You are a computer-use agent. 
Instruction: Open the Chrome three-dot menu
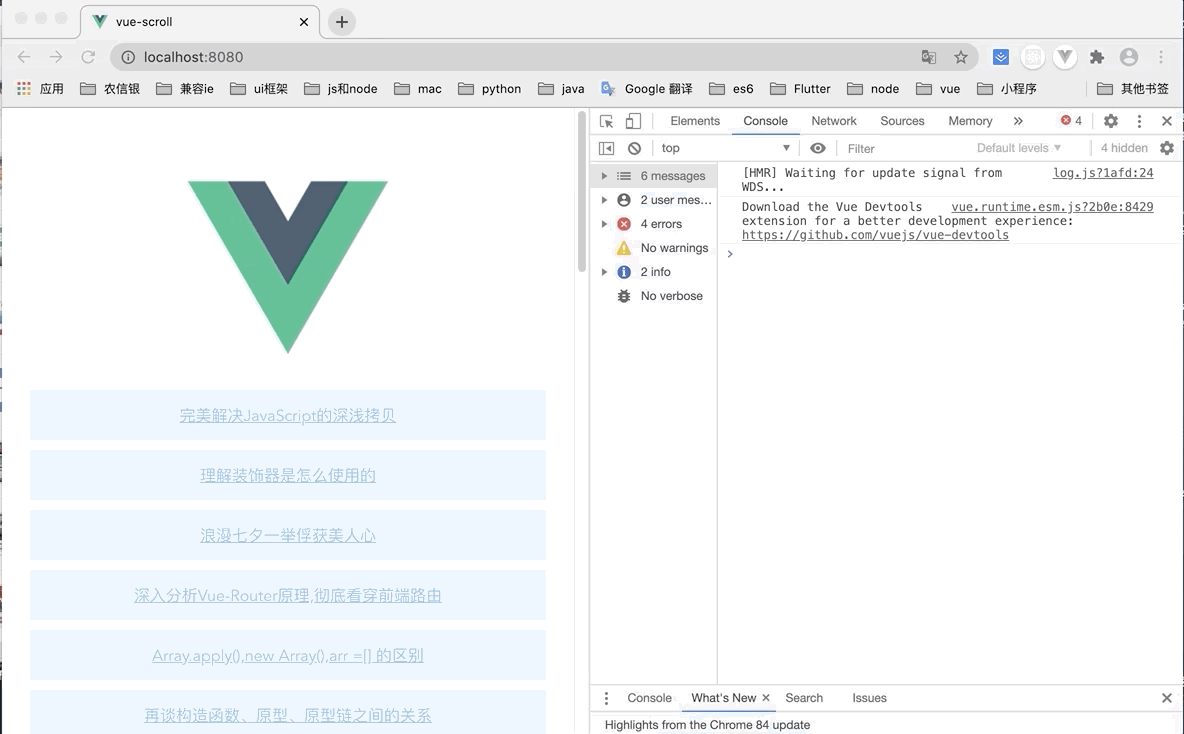point(1161,57)
